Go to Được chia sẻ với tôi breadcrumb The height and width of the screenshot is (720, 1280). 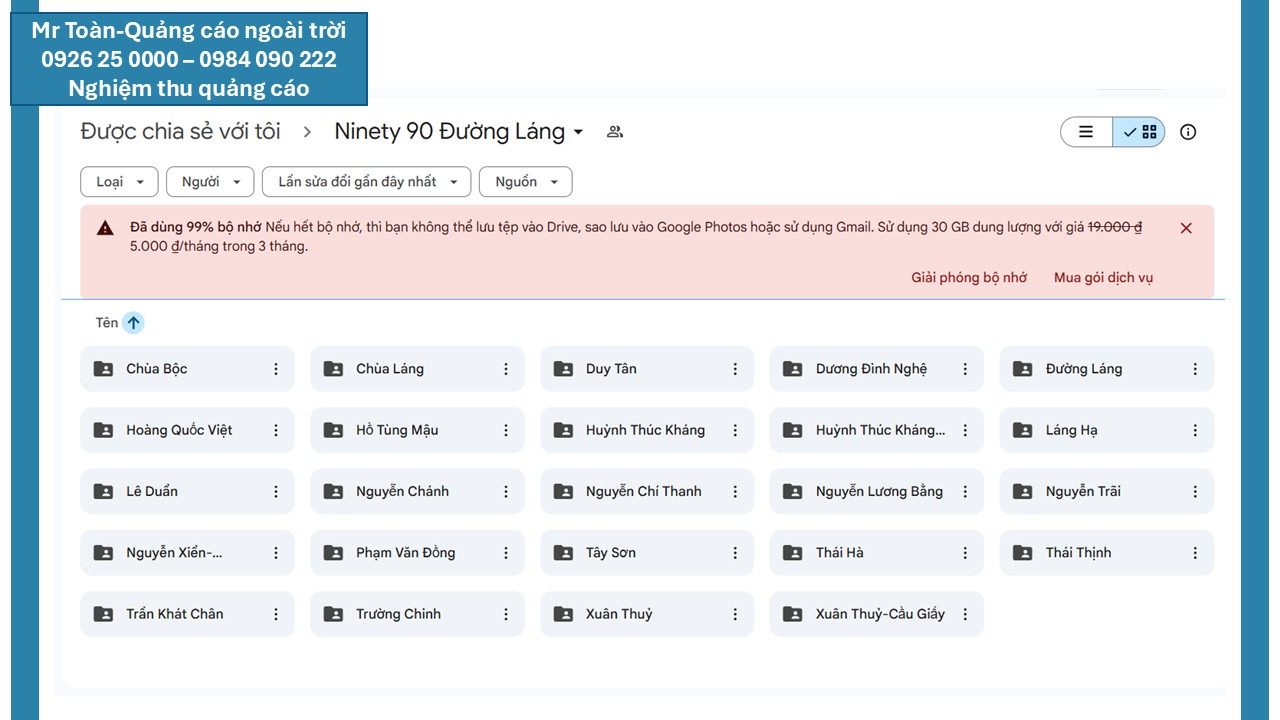(180, 132)
